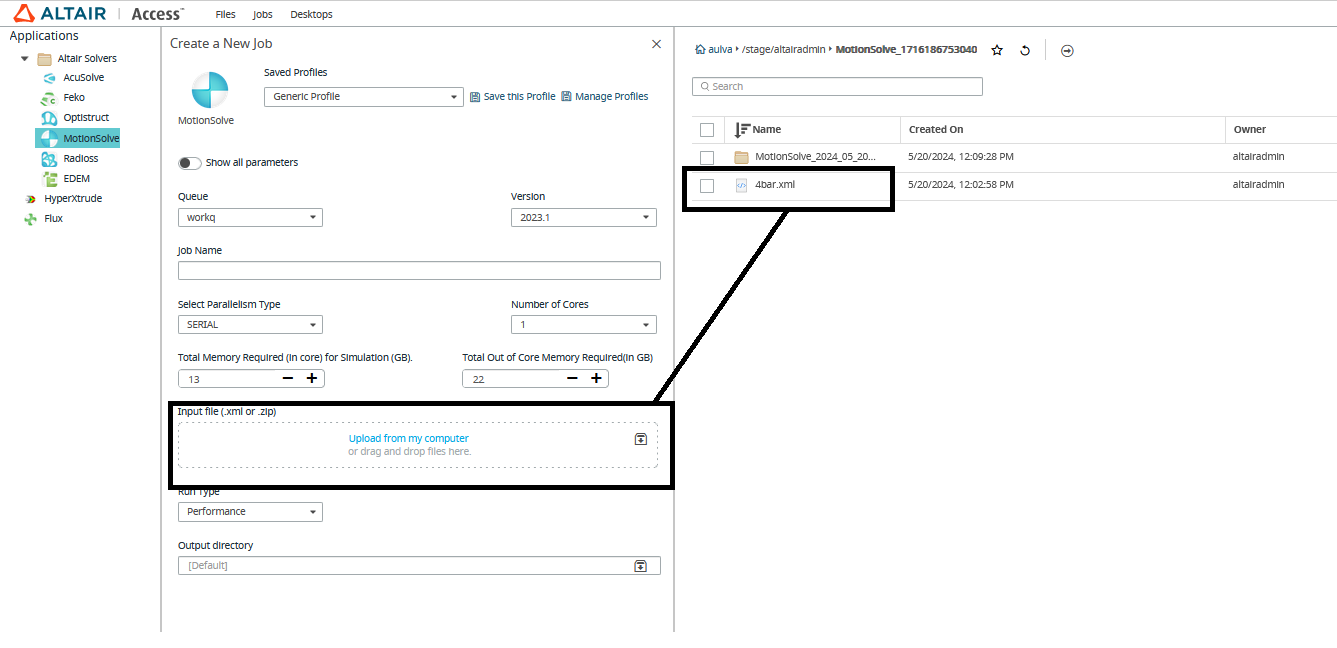Click the Radioss solver icon
This screenshot has height=648, width=1337.
(x=48, y=158)
